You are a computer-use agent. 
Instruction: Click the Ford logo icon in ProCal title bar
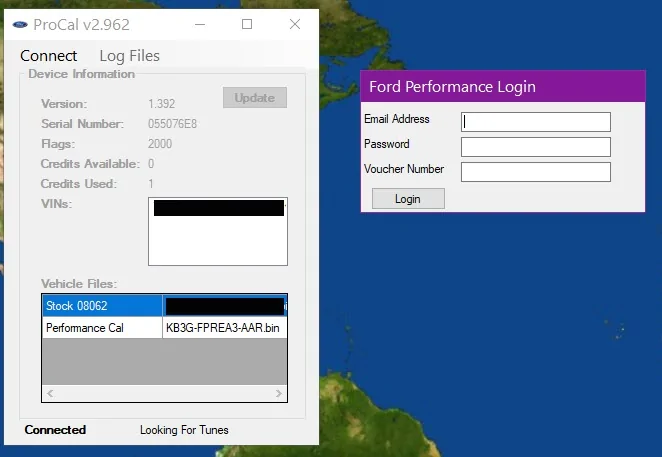[x=20, y=24]
